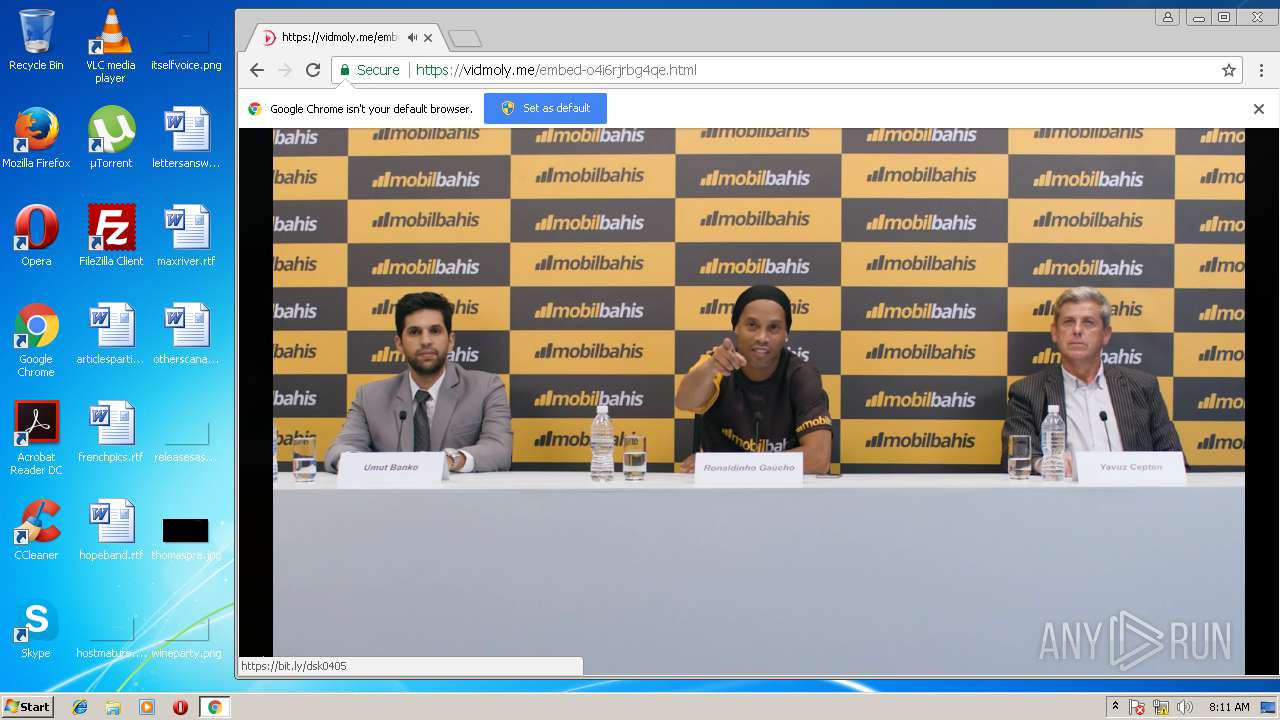Viewport: 1280px width, 720px height.
Task: Select the otherscana... Word document
Action: click(186, 333)
